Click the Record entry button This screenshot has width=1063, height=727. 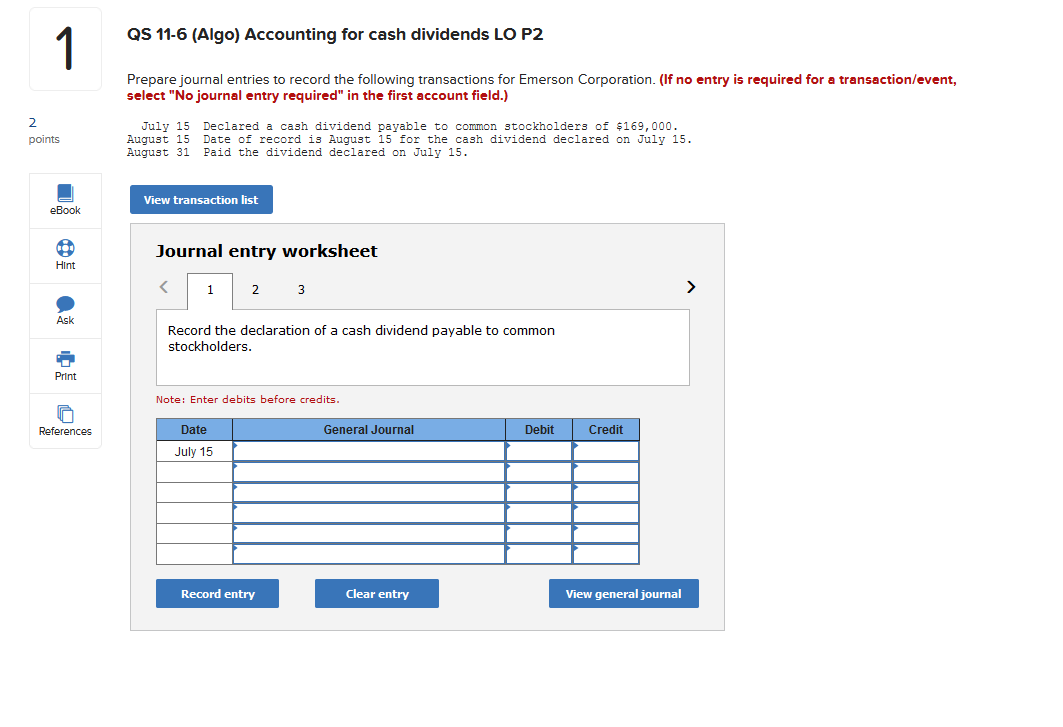tap(217, 593)
